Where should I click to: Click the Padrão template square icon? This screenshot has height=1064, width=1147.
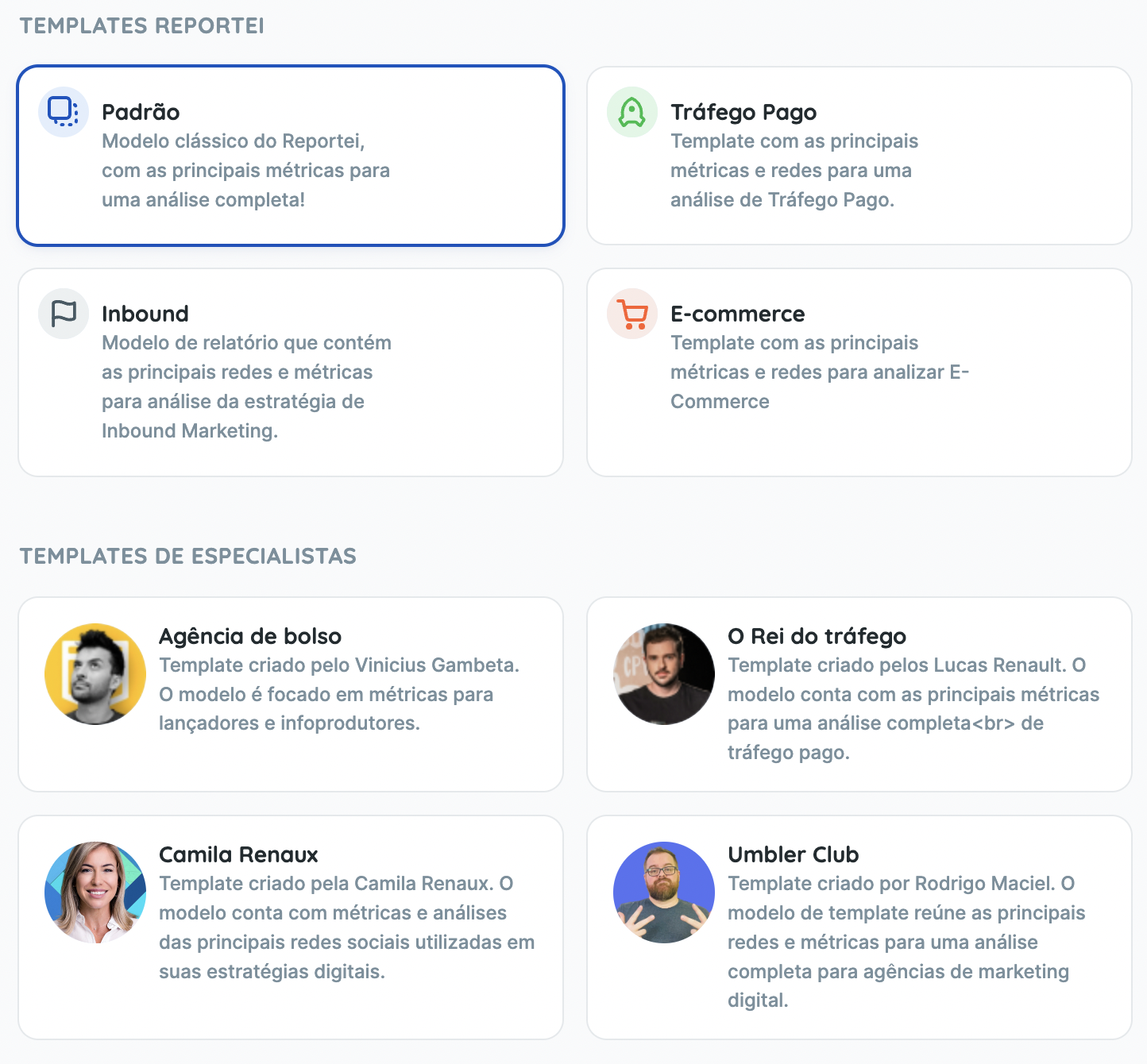[x=64, y=112]
